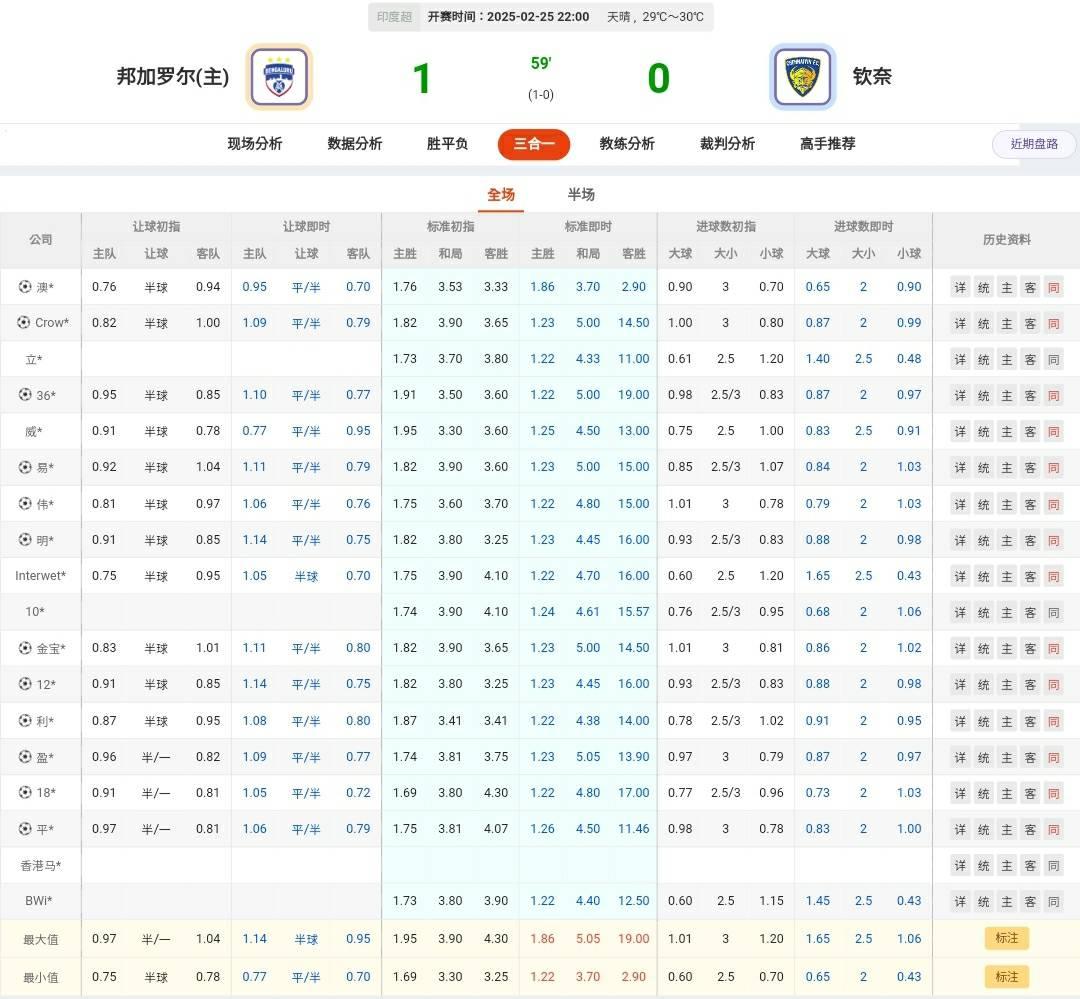The image size is (1080, 999).
Task: Click 客 button in Interwet* row
Action: pos(1030,577)
